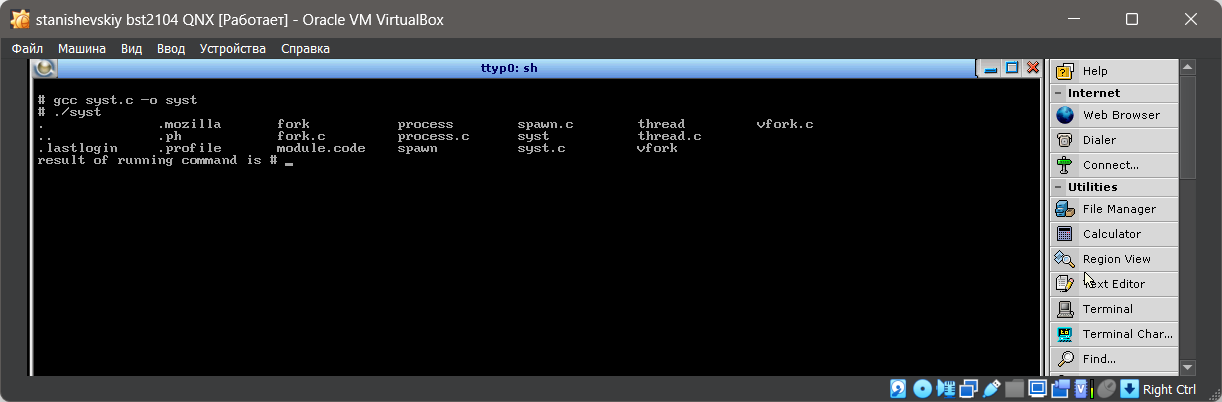This screenshot has width=1222, height=402.
Task: Collapse the Internet shelf section
Action: coord(1059,93)
